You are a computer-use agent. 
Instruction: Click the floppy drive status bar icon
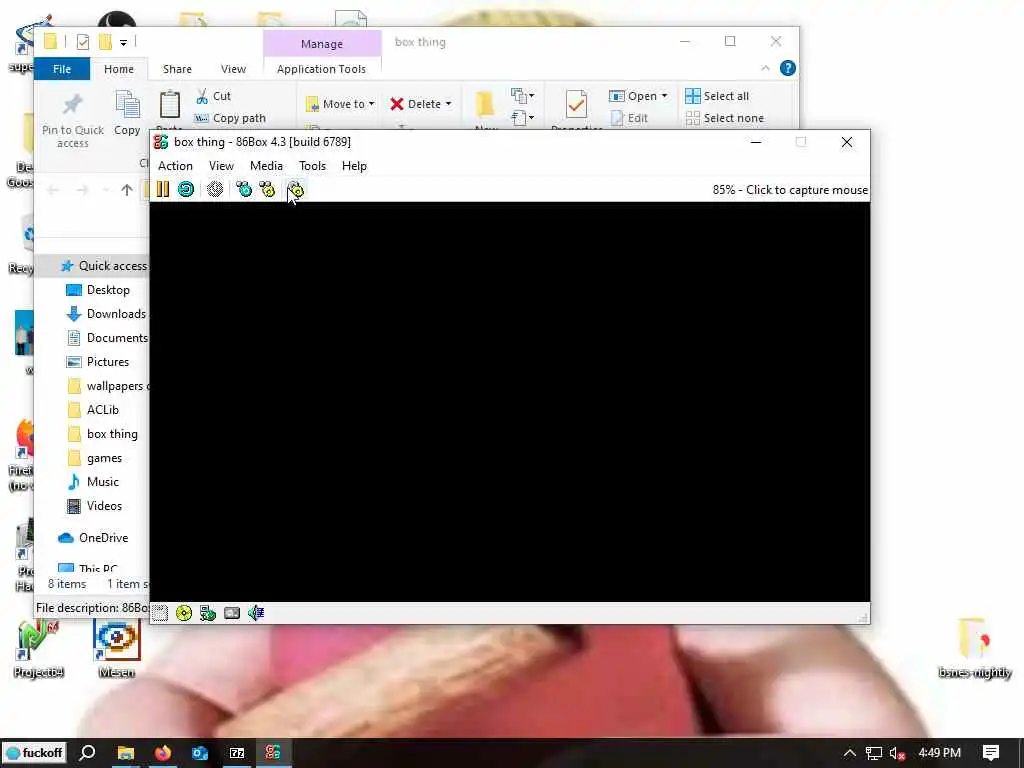pos(160,613)
